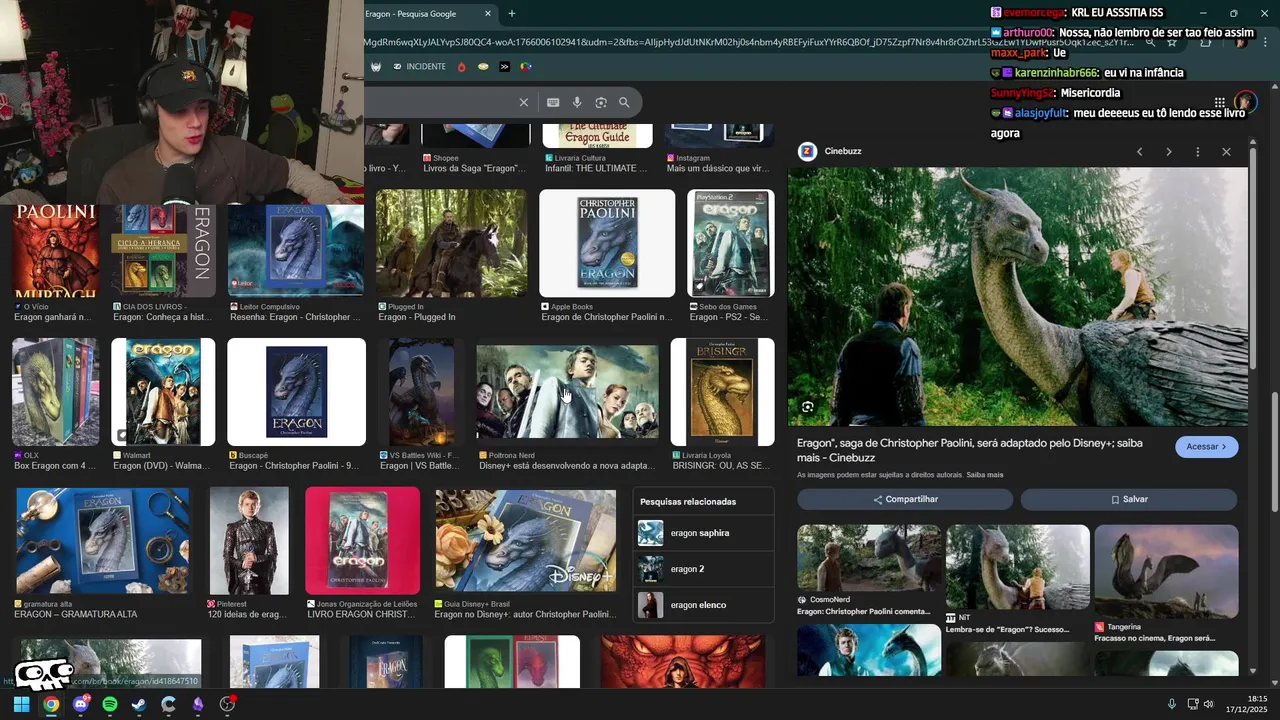This screenshot has width=1280, height=720.
Task: Go to next image in preview panel
Action: click(x=1168, y=151)
